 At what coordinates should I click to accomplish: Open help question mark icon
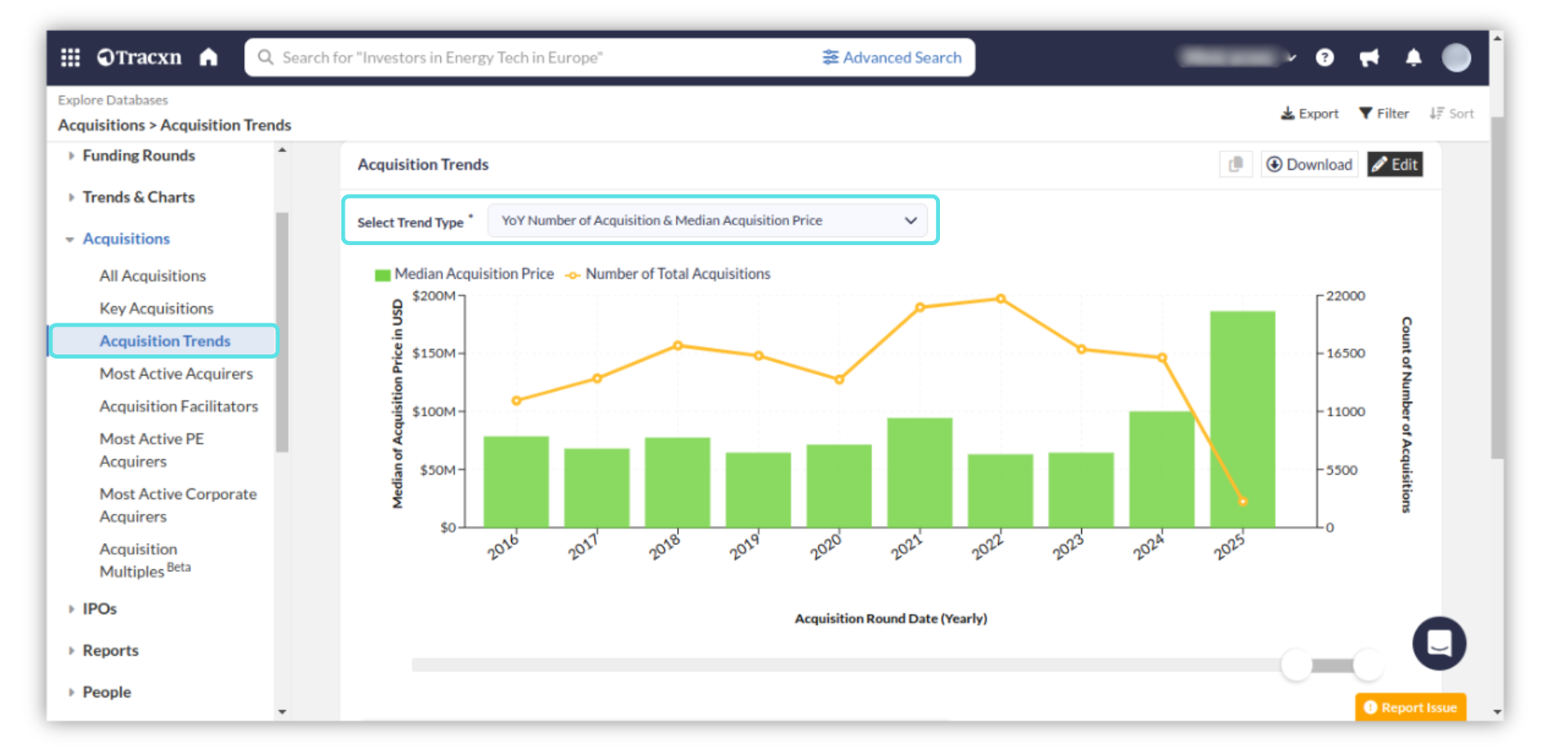coord(1325,57)
